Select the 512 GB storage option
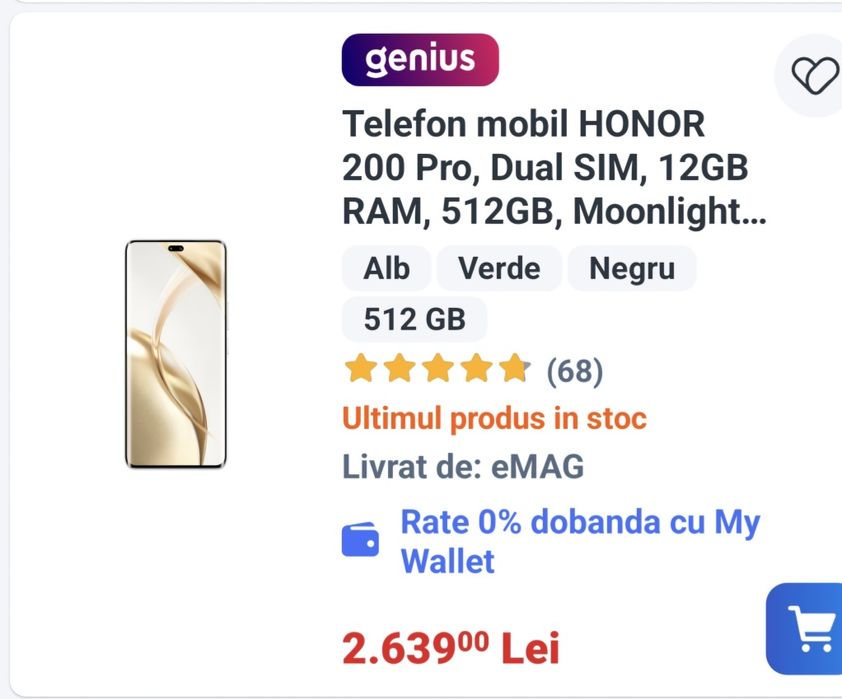Screen dimensions: 842x699 (414, 319)
